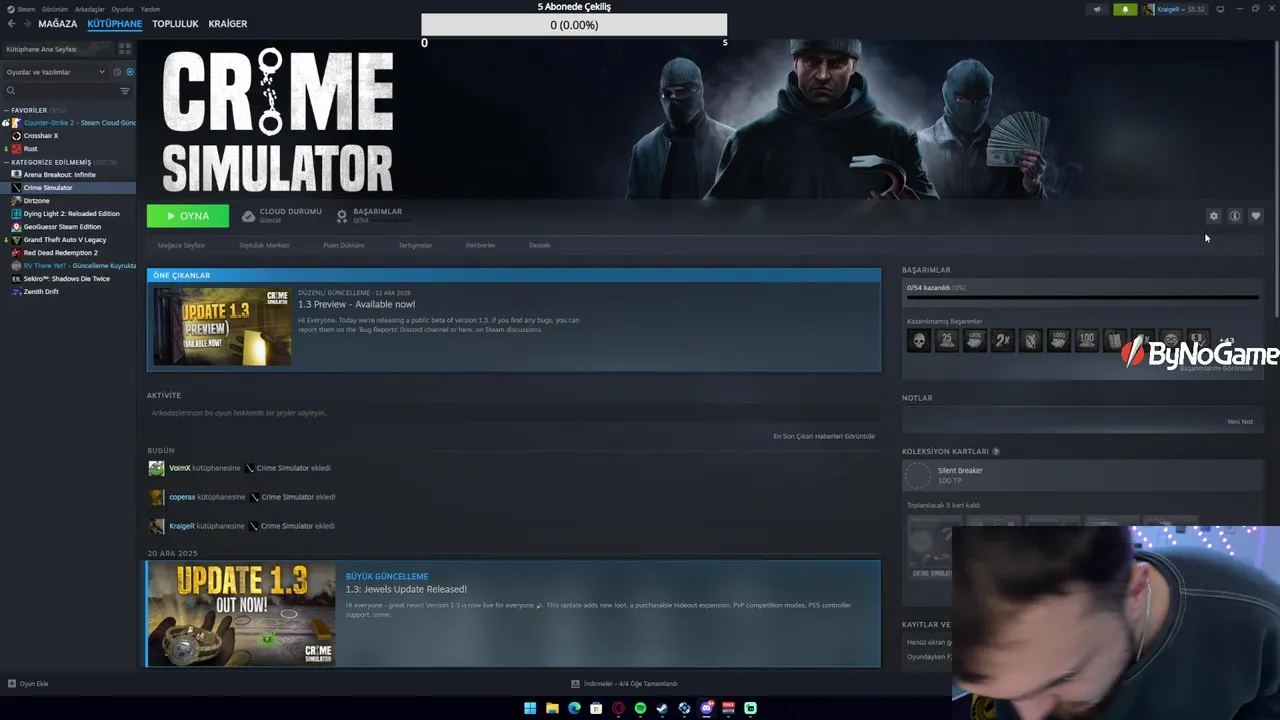Open the TOPLULUK community tab
Viewport: 1280px width, 720px height.
click(175, 24)
